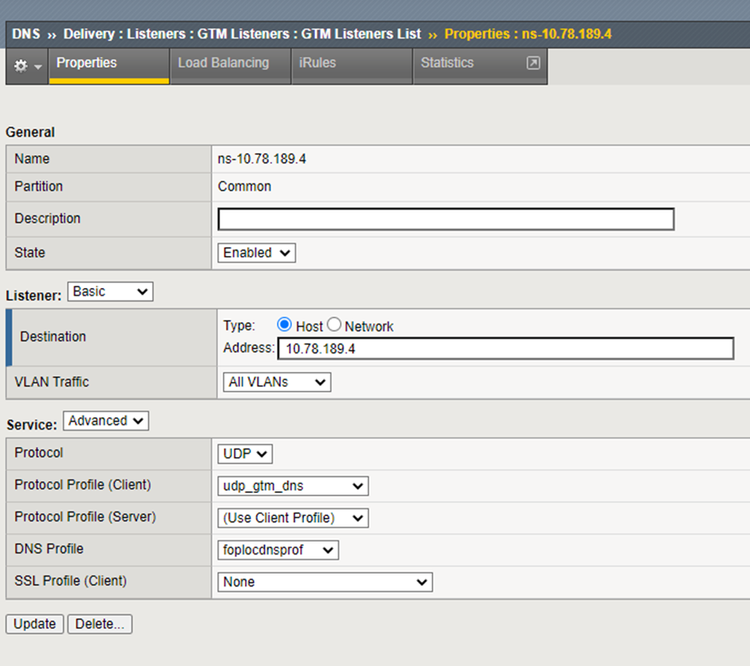The image size is (750, 666).
Task: Select the Network destination type radio
Action: click(x=335, y=325)
